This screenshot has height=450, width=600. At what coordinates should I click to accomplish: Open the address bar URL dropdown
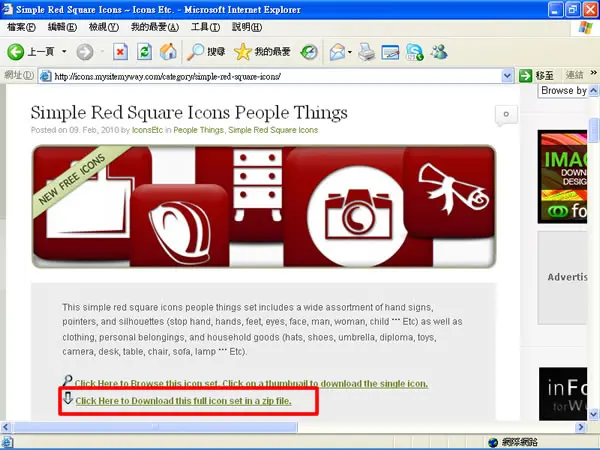507,76
